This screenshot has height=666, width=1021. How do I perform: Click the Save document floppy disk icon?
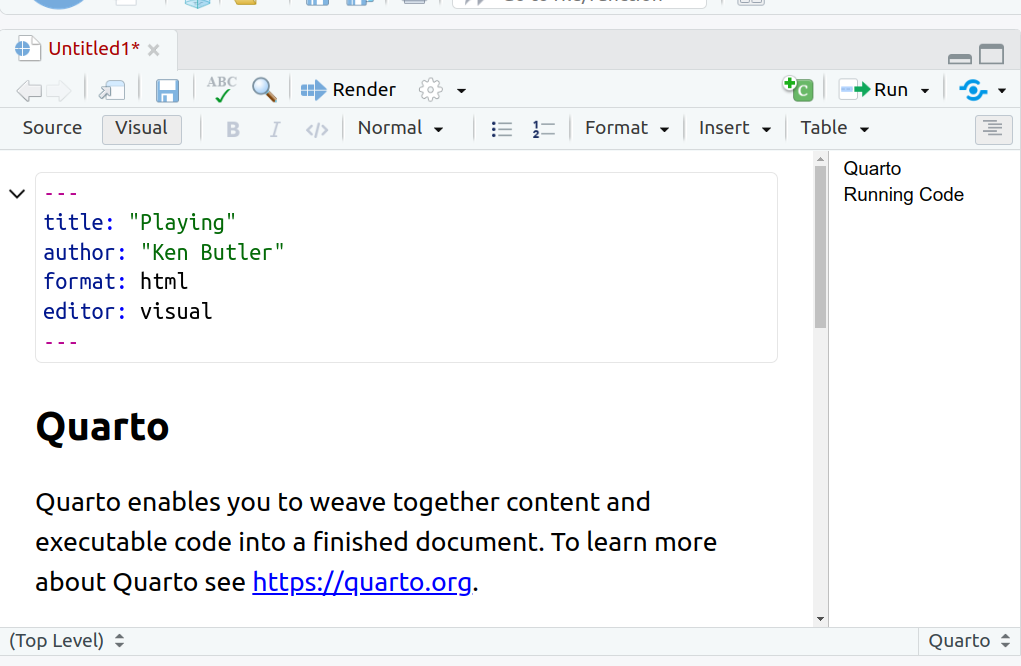[167, 90]
